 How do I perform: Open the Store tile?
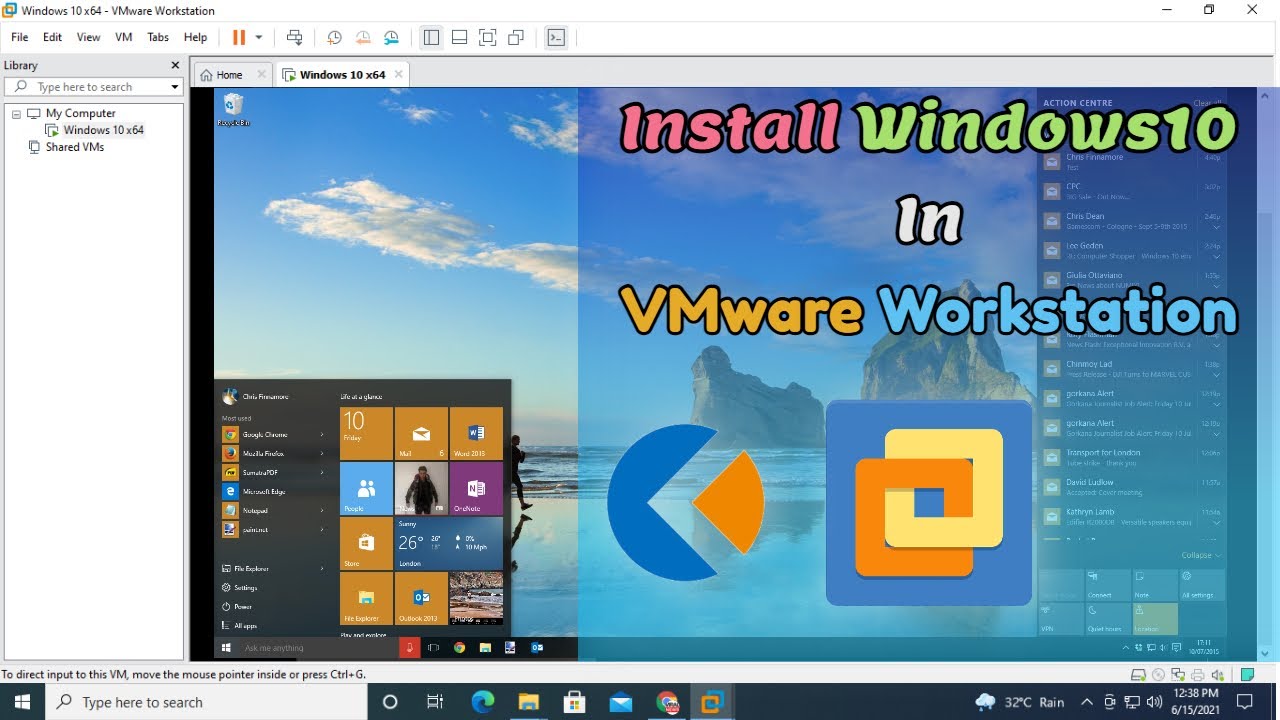point(366,543)
